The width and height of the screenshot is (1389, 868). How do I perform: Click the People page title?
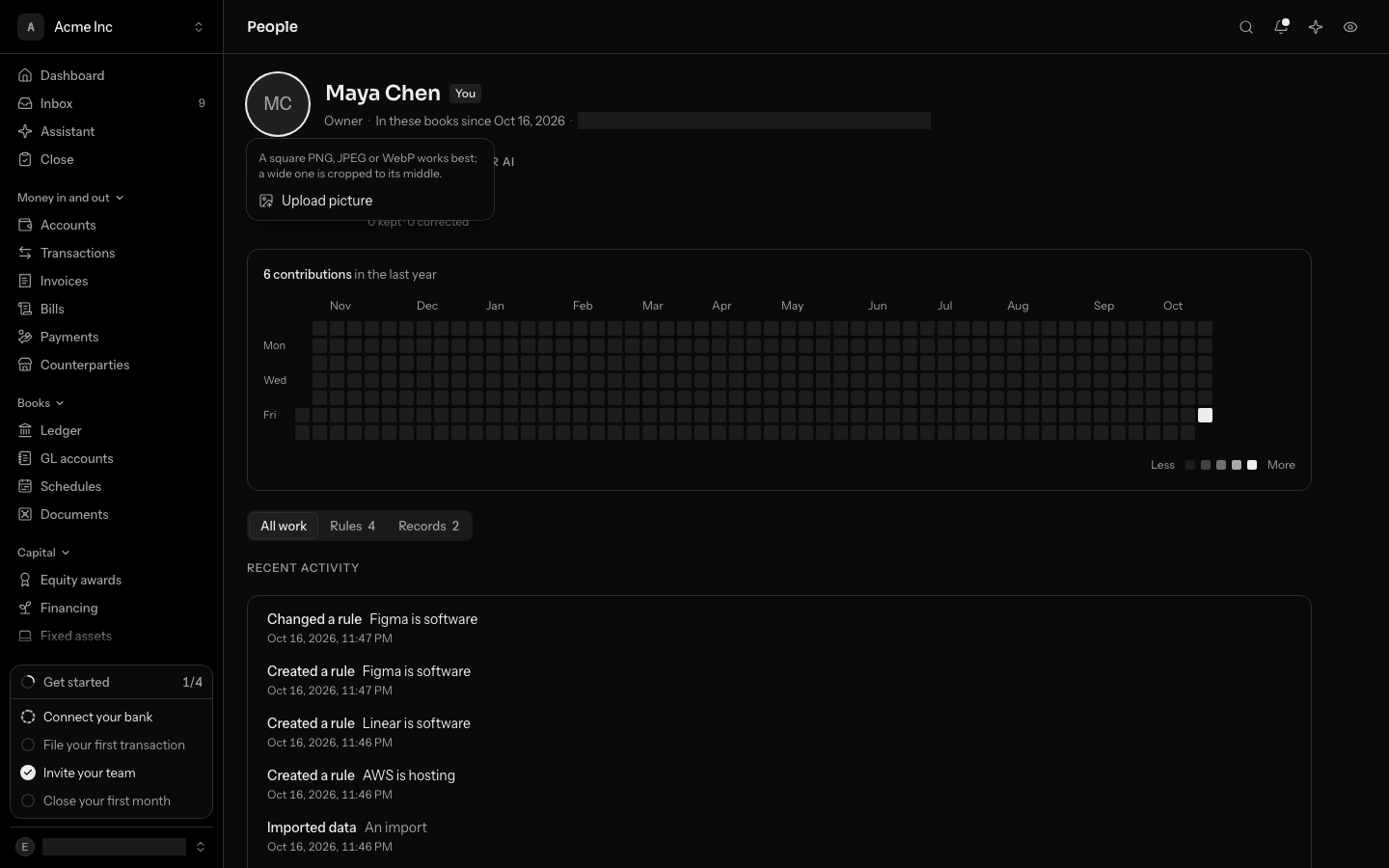[x=272, y=27]
